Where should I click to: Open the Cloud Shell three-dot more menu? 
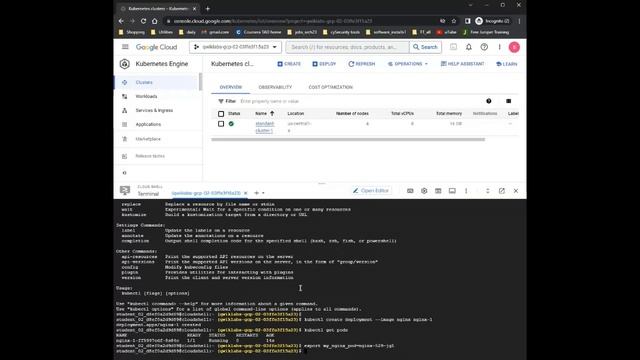pos(466,191)
